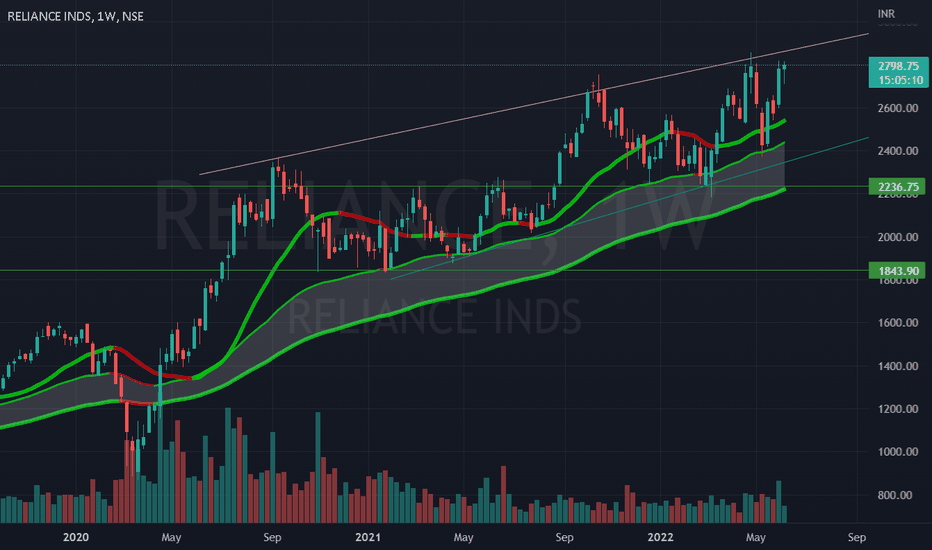This screenshot has height=550, width=932.
Task: Click the May label after 2022
Action: coord(755,538)
